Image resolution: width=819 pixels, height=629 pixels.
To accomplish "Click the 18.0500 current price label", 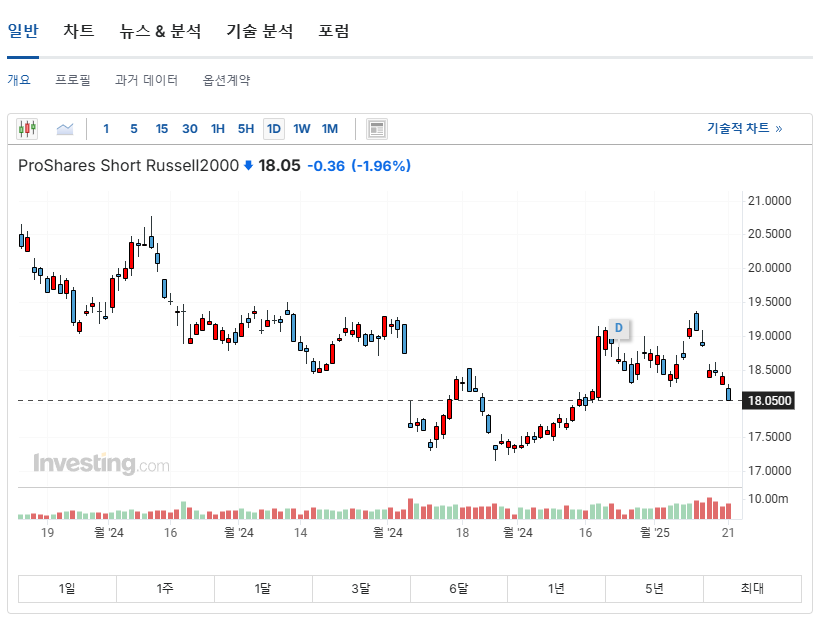I will [769, 401].
